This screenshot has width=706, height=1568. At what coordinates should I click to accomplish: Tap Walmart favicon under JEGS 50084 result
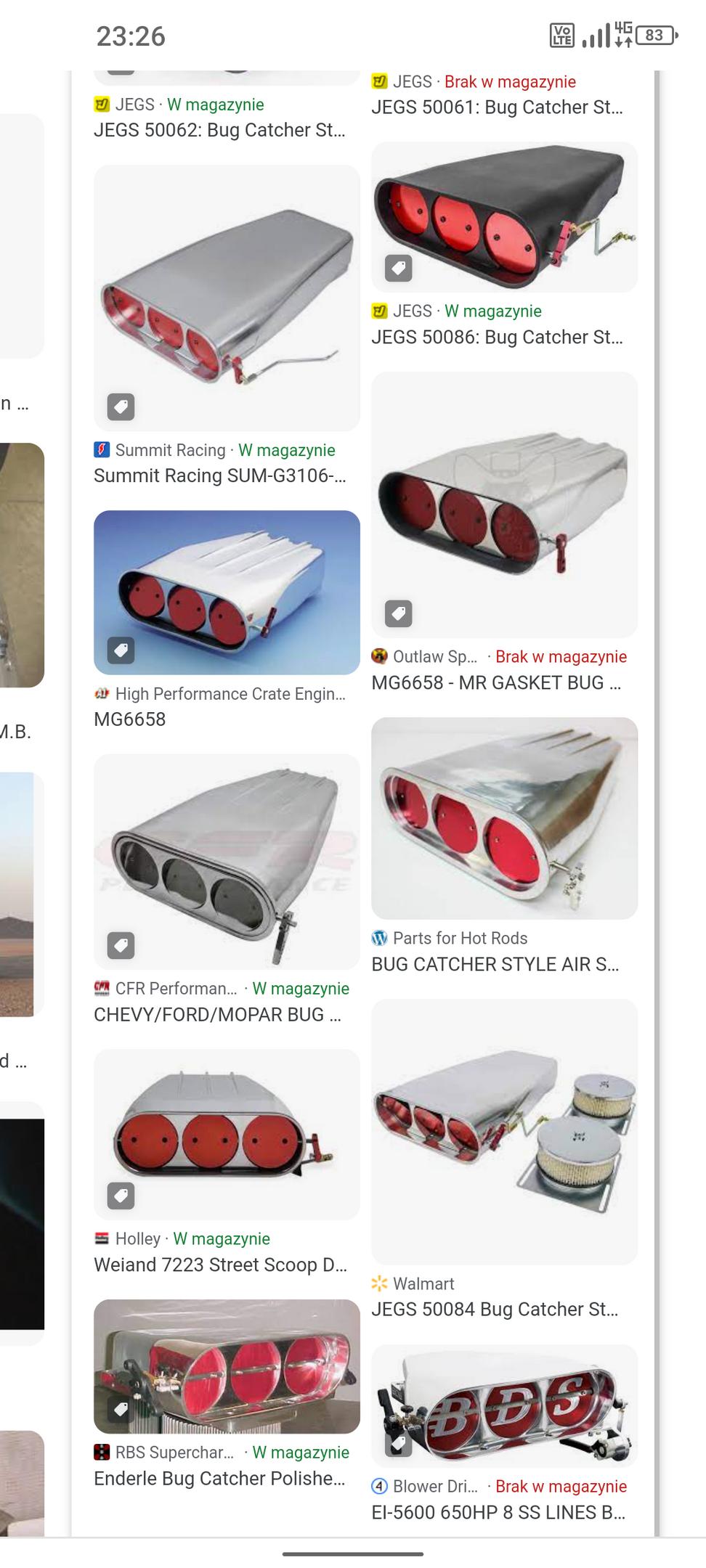379,1283
